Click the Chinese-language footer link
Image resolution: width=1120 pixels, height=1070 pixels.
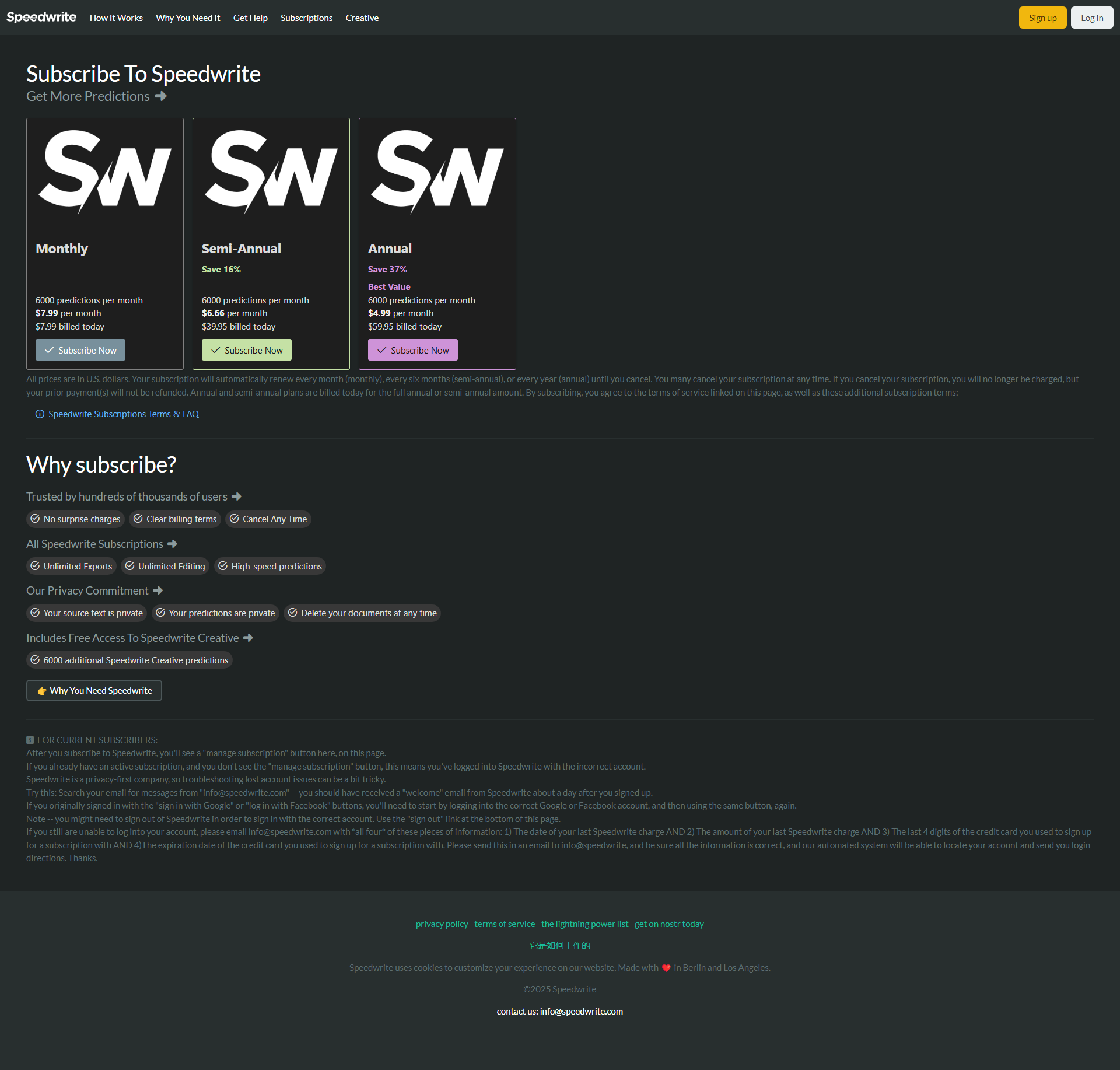coord(559,946)
